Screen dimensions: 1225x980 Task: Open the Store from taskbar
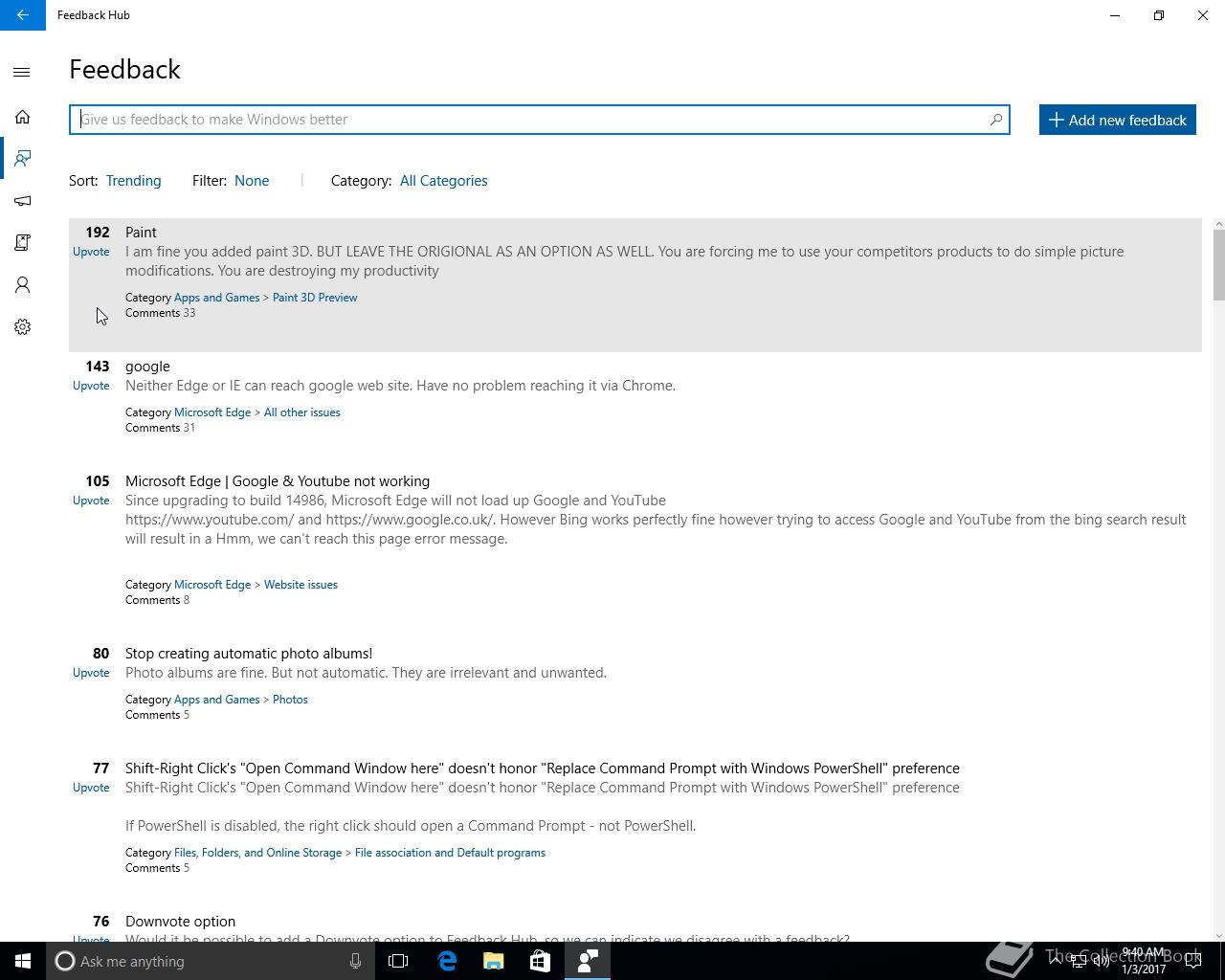coord(540,961)
